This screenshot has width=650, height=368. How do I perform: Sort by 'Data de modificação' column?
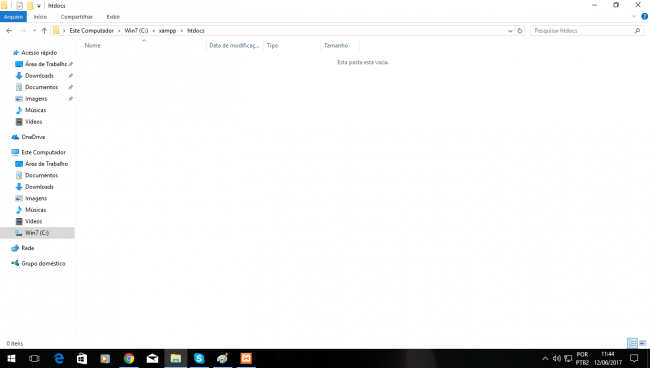(x=235, y=46)
